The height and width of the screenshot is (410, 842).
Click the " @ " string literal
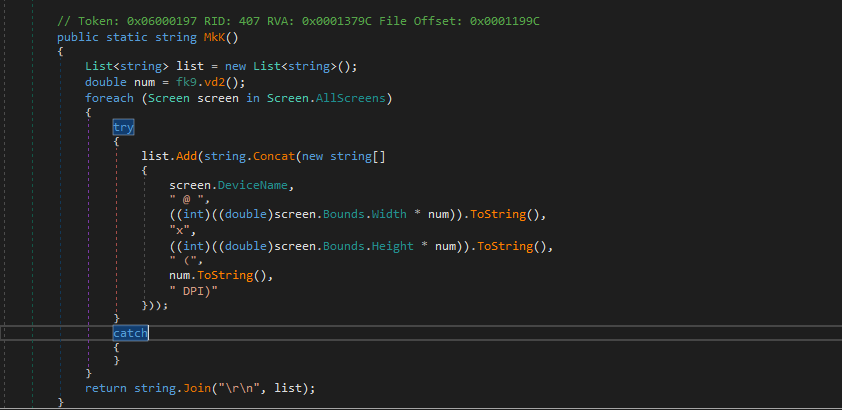click(x=187, y=200)
